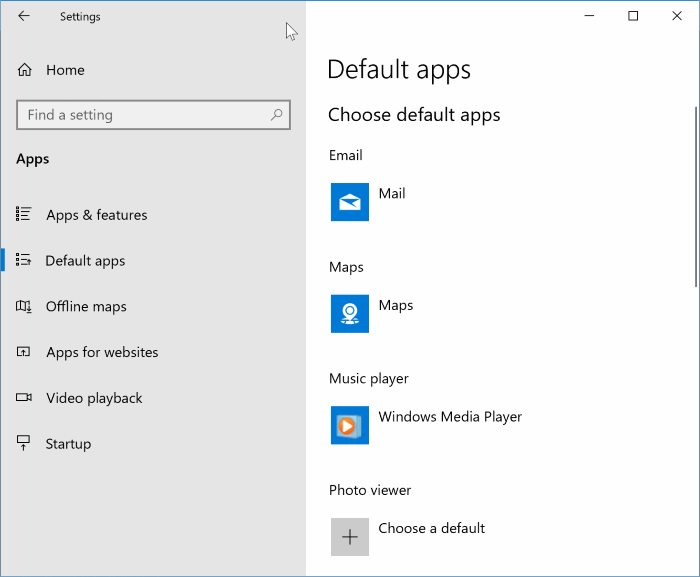Change default Maps app label
The width and height of the screenshot is (700, 577).
tap(396, 305)
